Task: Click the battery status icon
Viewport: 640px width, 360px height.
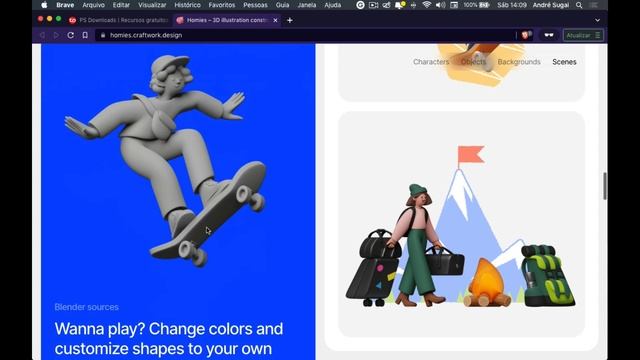Action: click(x=484, y=5)
